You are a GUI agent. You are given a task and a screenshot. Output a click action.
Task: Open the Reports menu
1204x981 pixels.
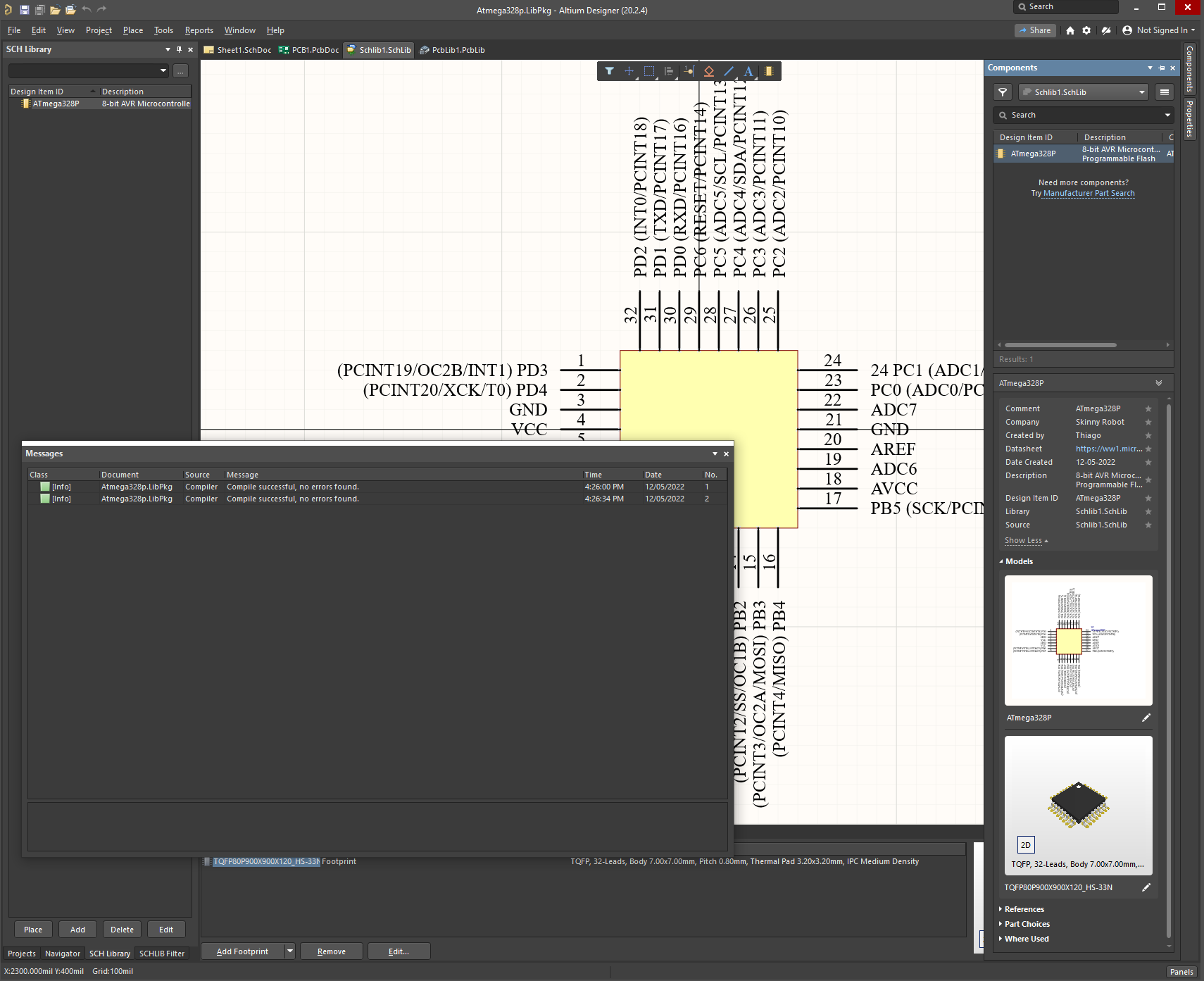[x=199, y=30]
